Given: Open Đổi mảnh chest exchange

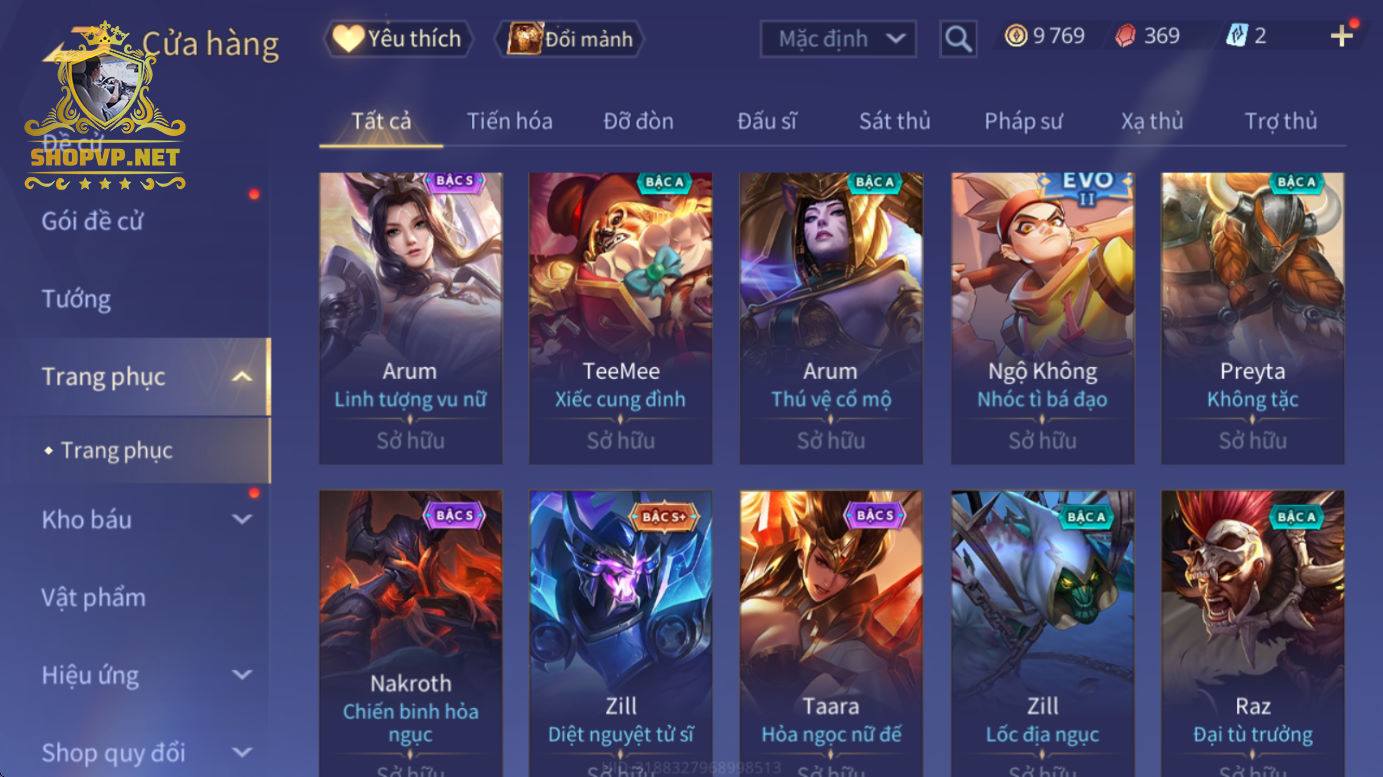Looking at the screenshot, I should pos(570,39).
